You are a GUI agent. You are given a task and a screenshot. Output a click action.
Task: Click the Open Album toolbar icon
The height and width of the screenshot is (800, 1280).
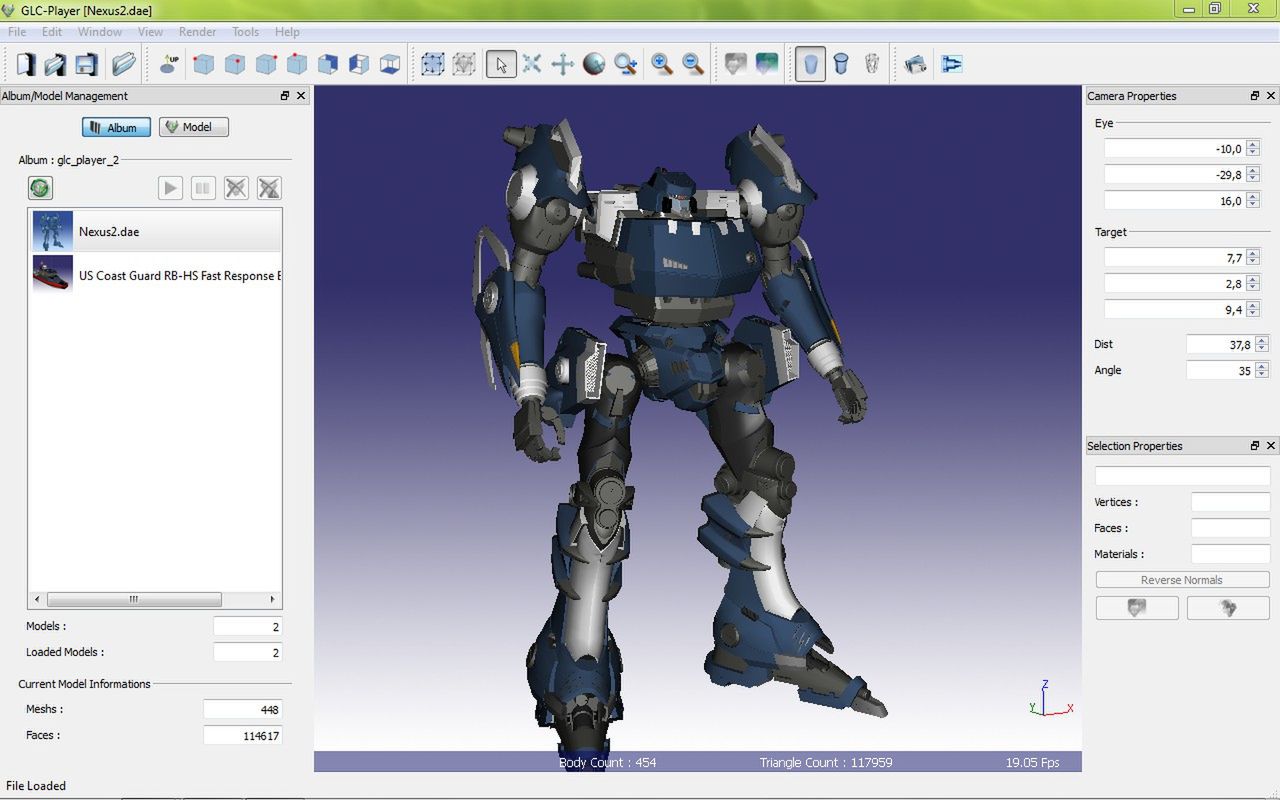pos(55,64)
